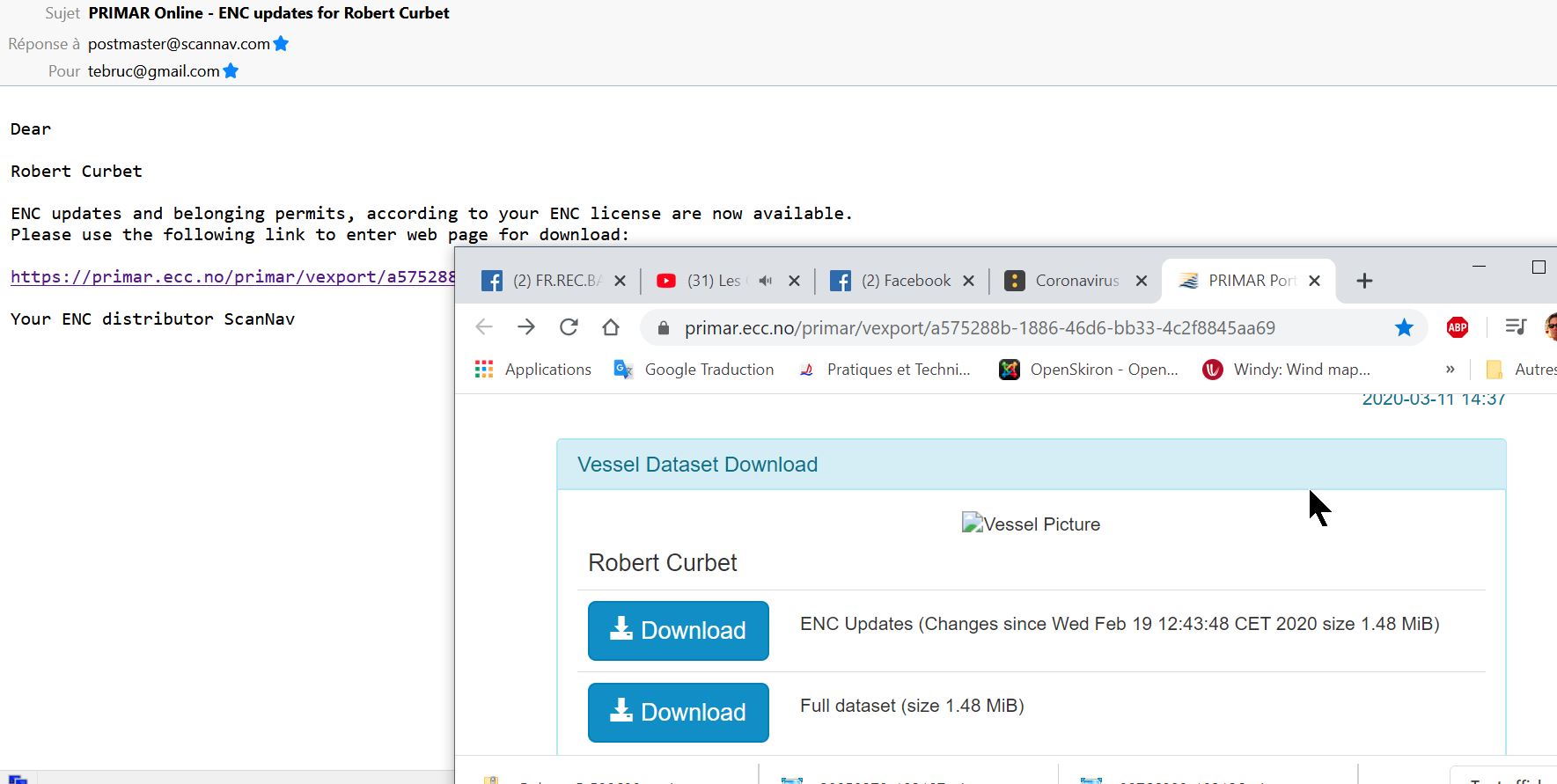Open the primar.ecc.no link in the email
The height and width of the screenshot is (784, 1557).
(x=232, y=276)
